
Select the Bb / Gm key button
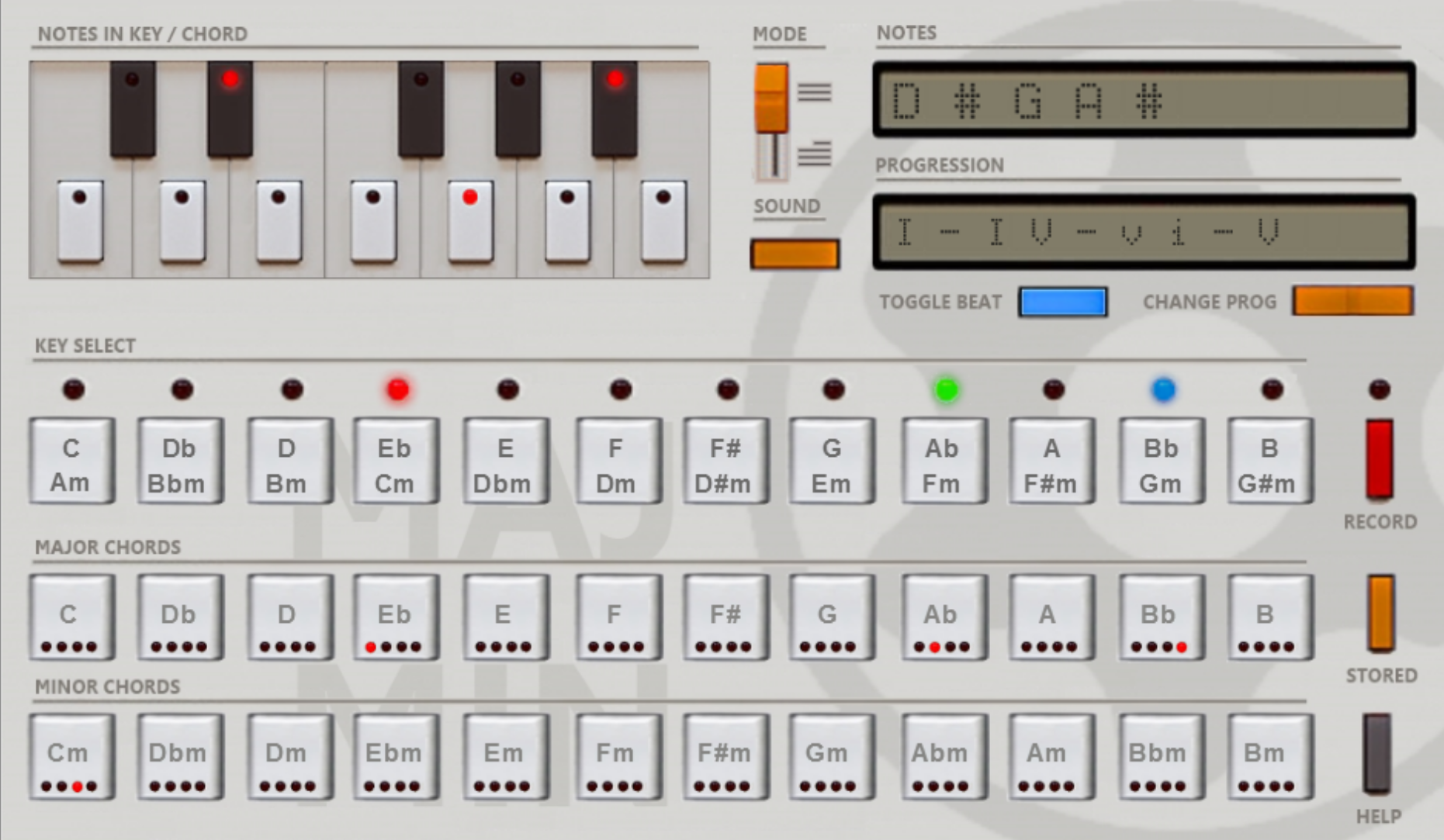coord(1162,461)
